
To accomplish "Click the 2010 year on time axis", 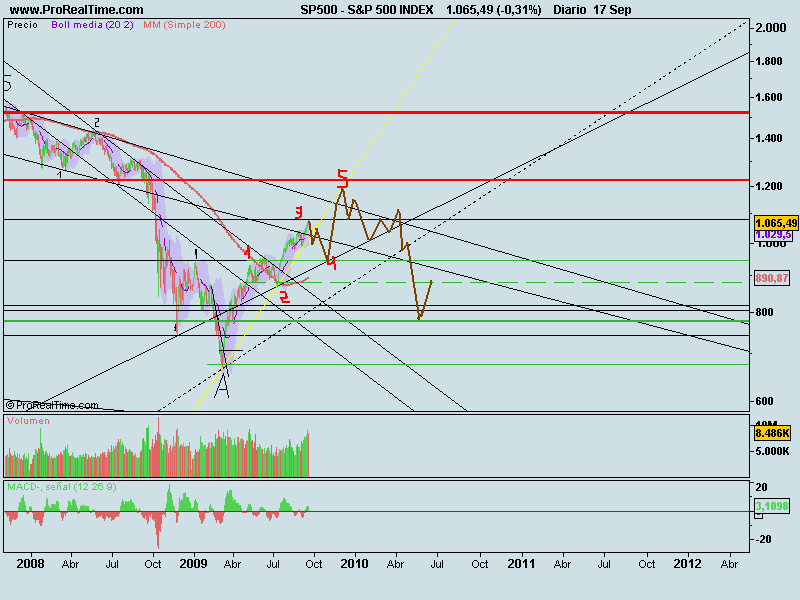I will click(x=354, y=563).
